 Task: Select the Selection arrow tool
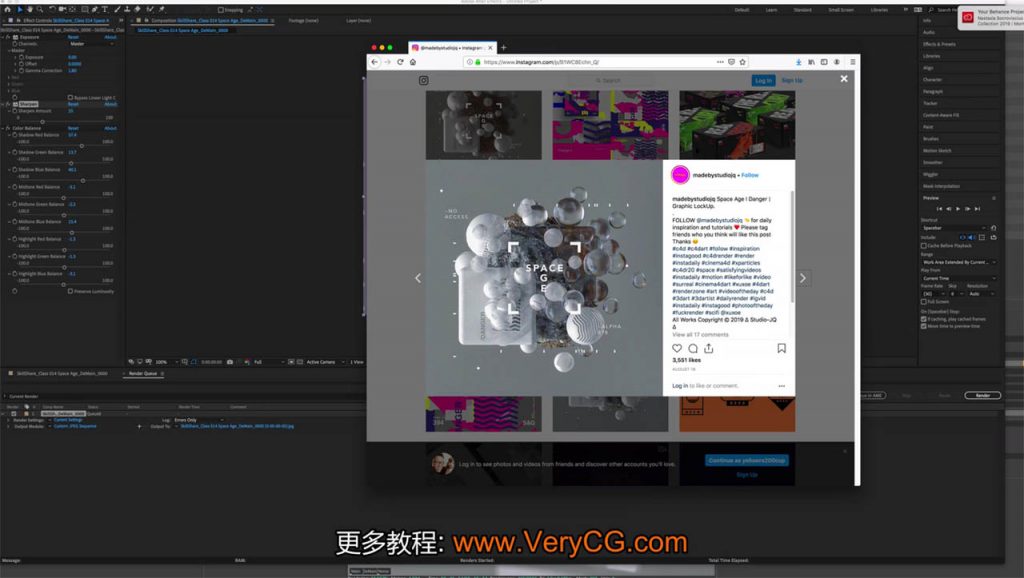(20, 10)
